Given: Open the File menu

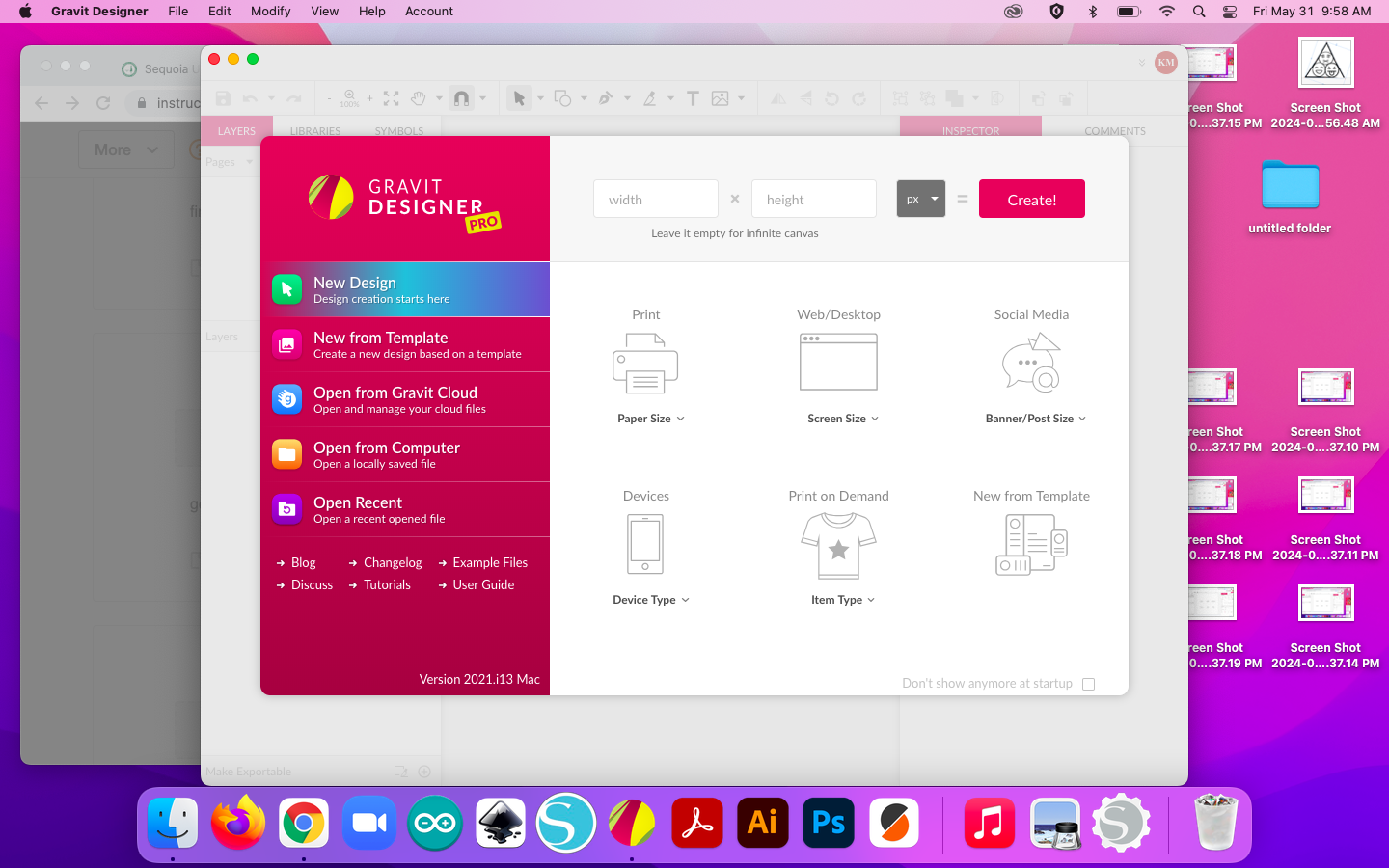Looking at the screenshot, I should tap(177, 12).
